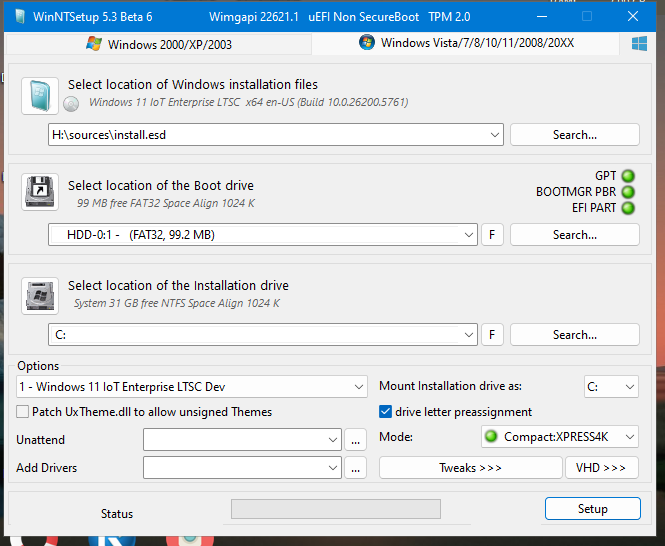
Task: Click the blue Windows logo icon beside the tabs
Action: [639, 43]
